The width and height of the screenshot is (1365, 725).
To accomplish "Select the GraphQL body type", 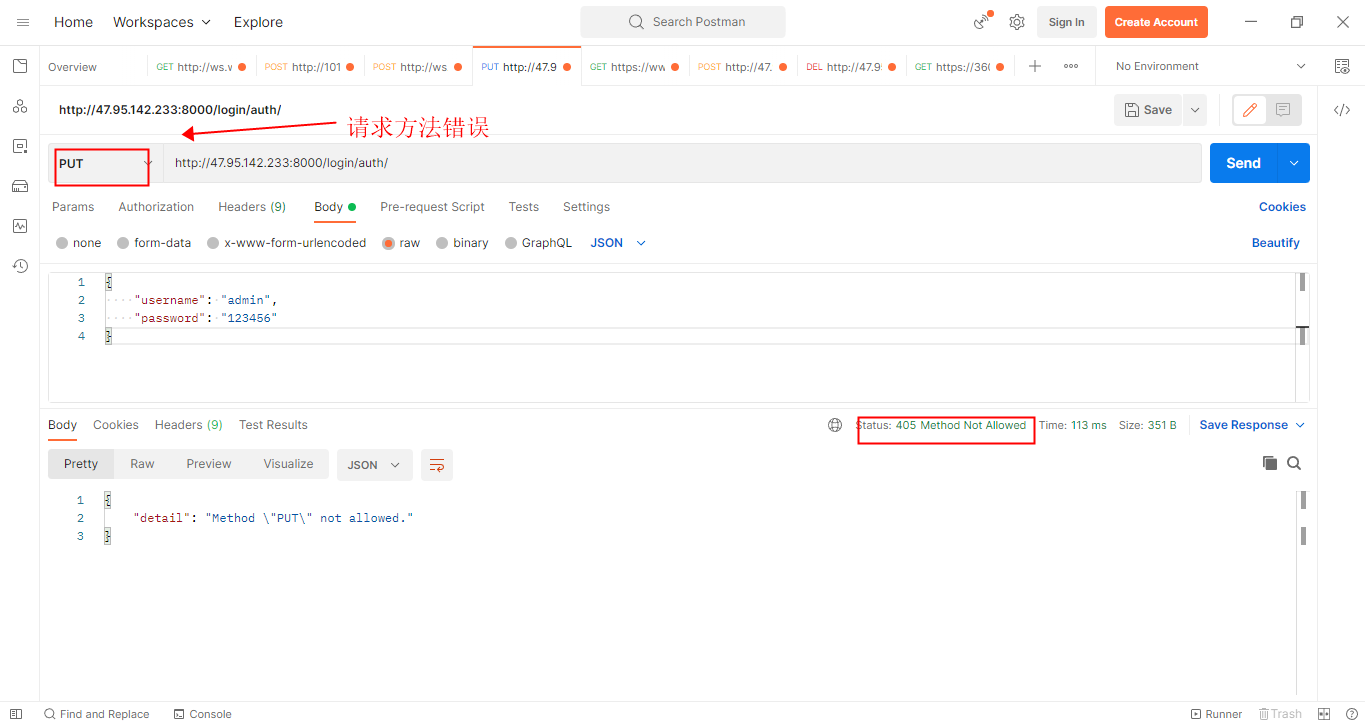I will pos(539,243).
